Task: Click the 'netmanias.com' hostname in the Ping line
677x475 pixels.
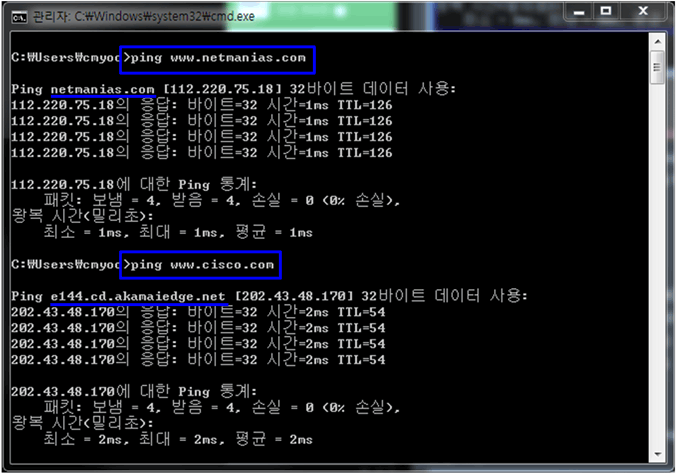Action: (103, 89)
